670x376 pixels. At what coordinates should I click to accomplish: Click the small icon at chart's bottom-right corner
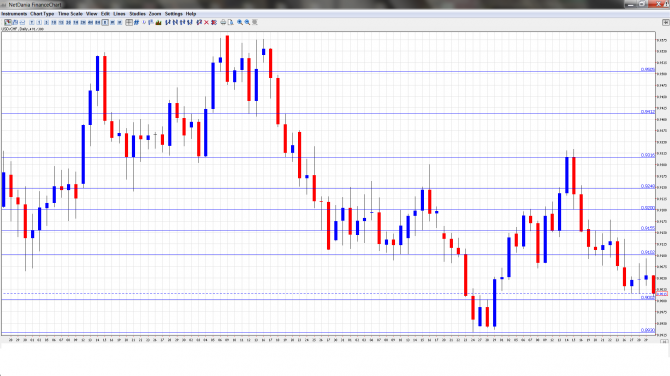pos(664,341)
